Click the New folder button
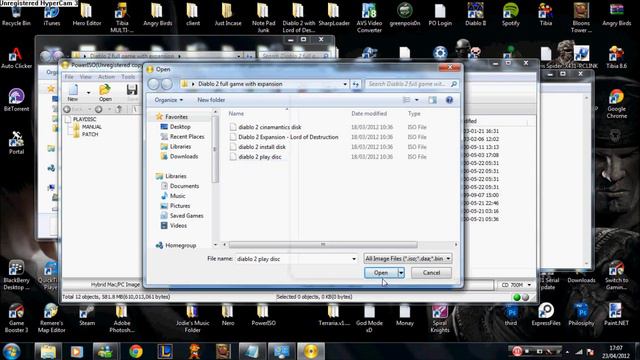The image size is (640, 360). point(211,100)
